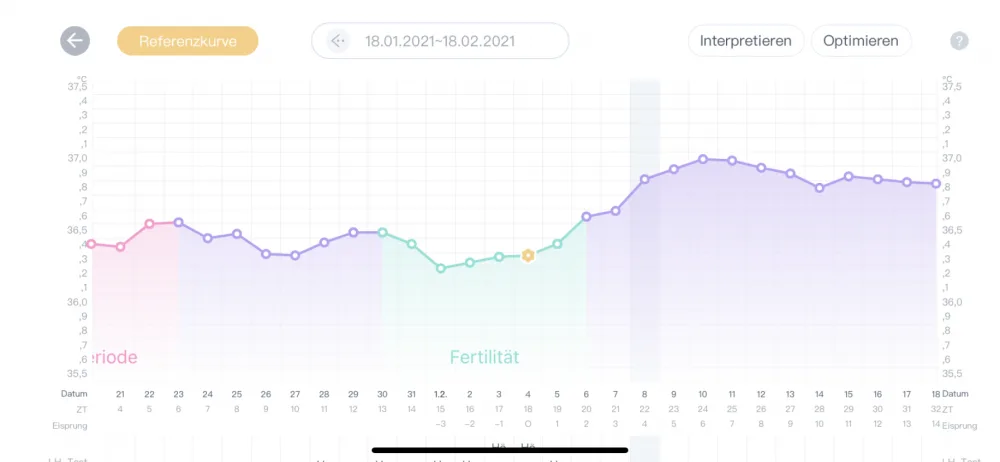Click the previous date range arrow icon

[x=338, y=41]
